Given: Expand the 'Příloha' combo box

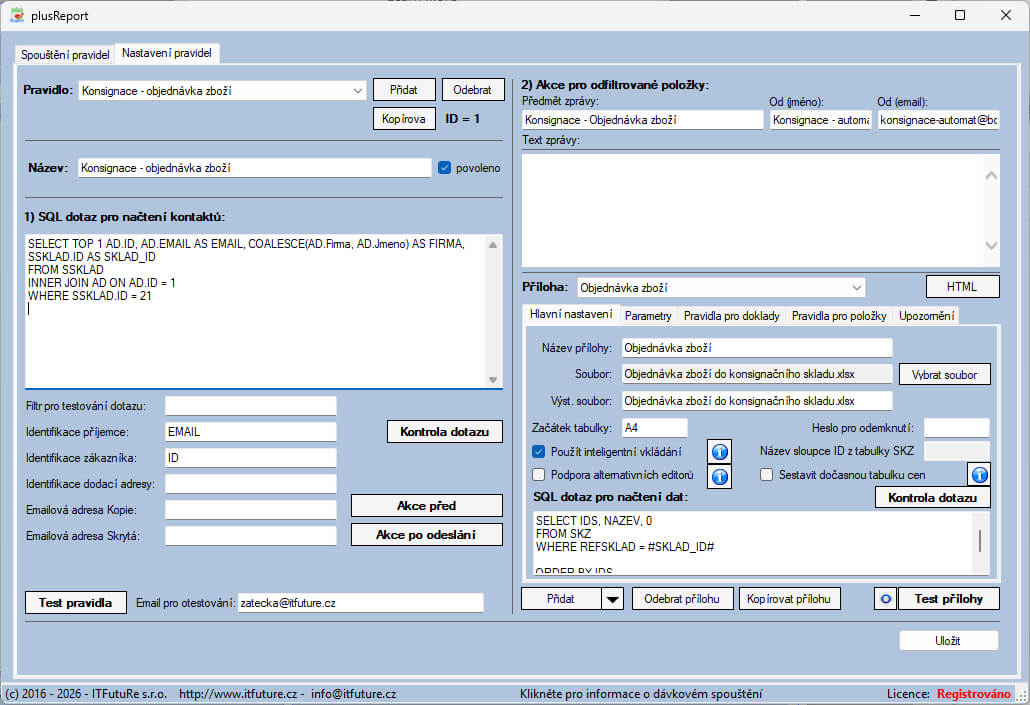Looking at the screenshot, I should click(x=856, y=287).
